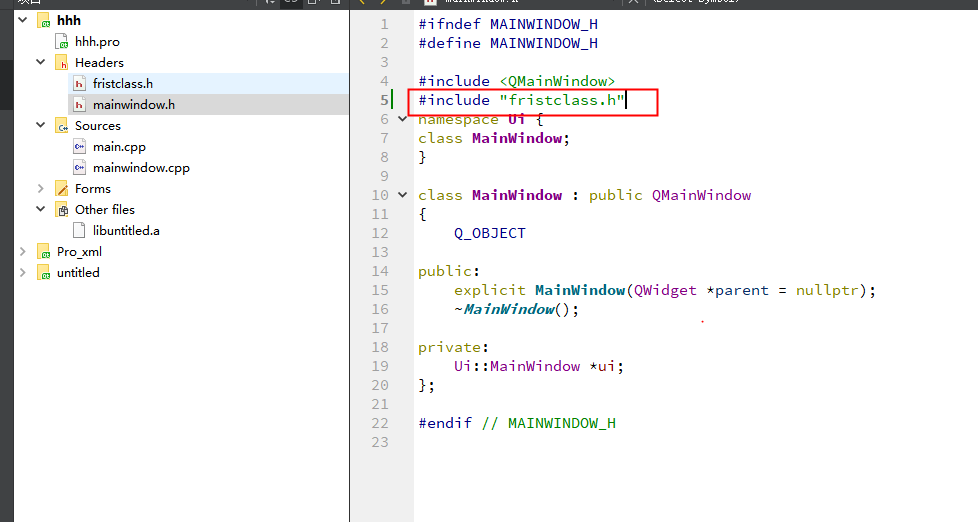978x522 pixels.
Task: Collapse the Headers folder
Action: 41,62
